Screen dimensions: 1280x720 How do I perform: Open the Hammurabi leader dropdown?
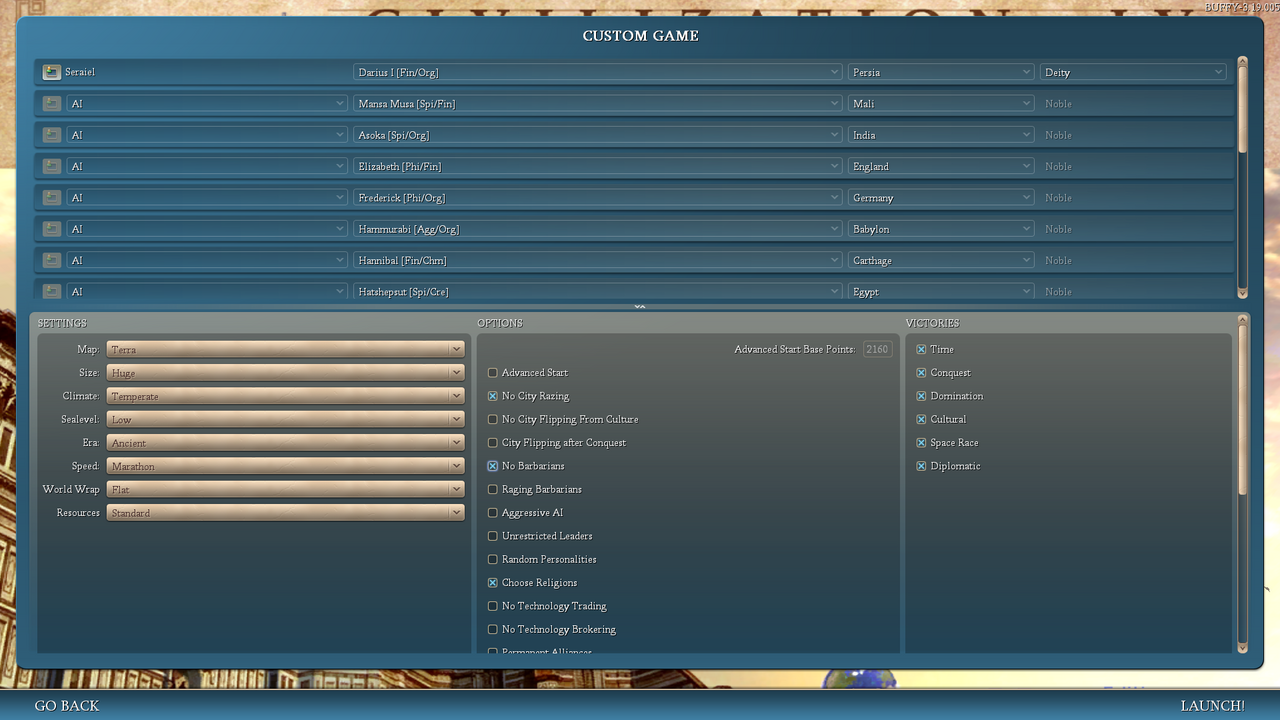[598, 229]
